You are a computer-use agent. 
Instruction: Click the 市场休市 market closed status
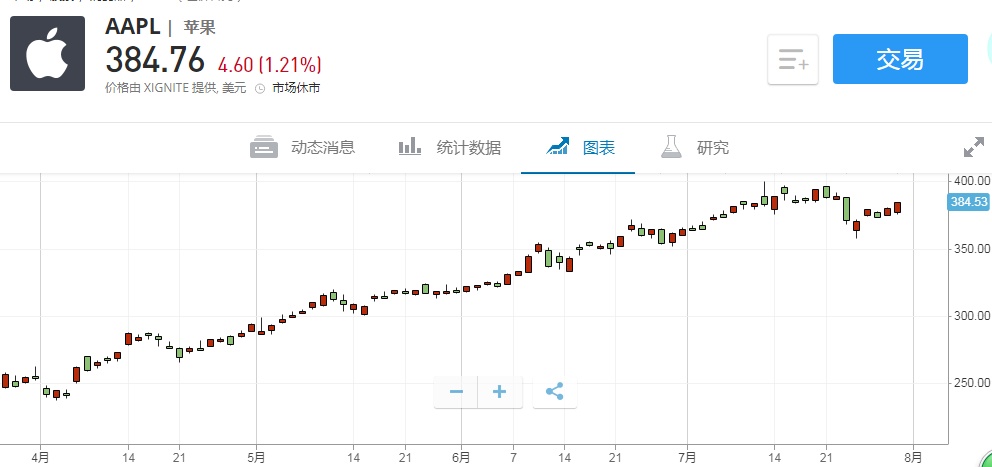point(296,88)
